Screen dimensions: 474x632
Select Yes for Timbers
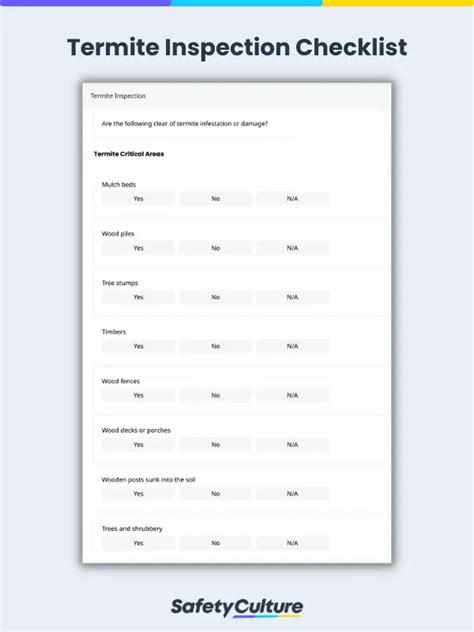(x=138, y=346)
